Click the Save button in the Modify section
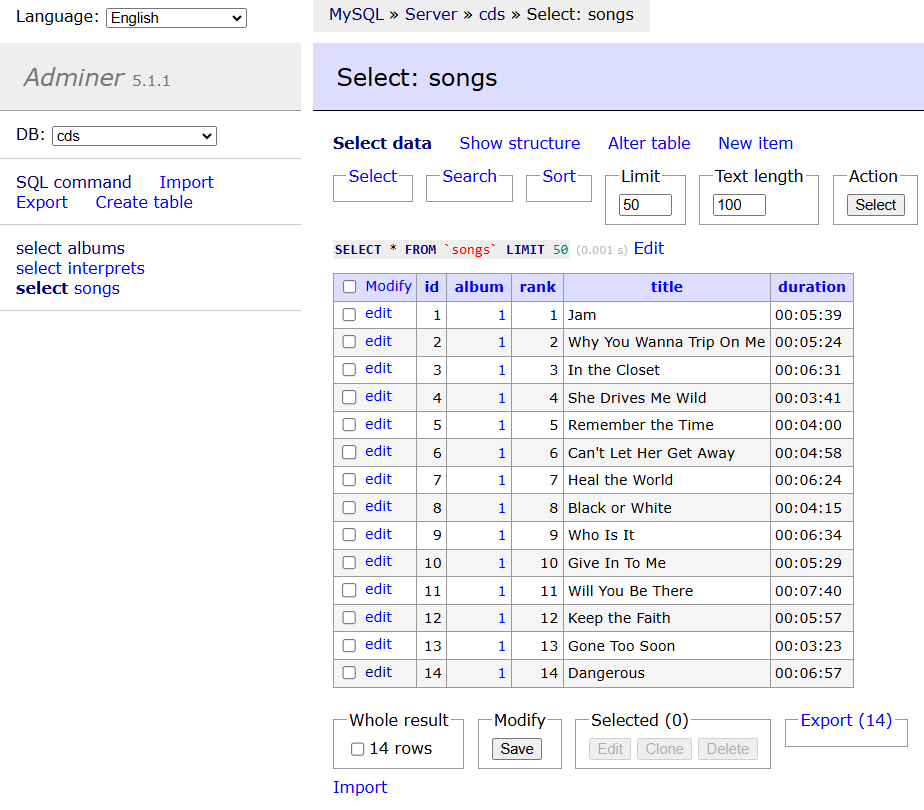This screenshot has width=924, height=810. 516,748
